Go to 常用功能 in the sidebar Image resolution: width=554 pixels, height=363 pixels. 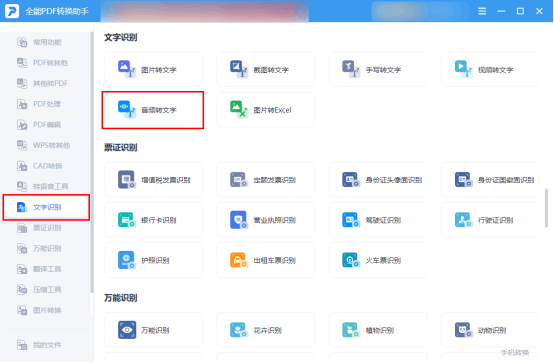coord(46,42)
